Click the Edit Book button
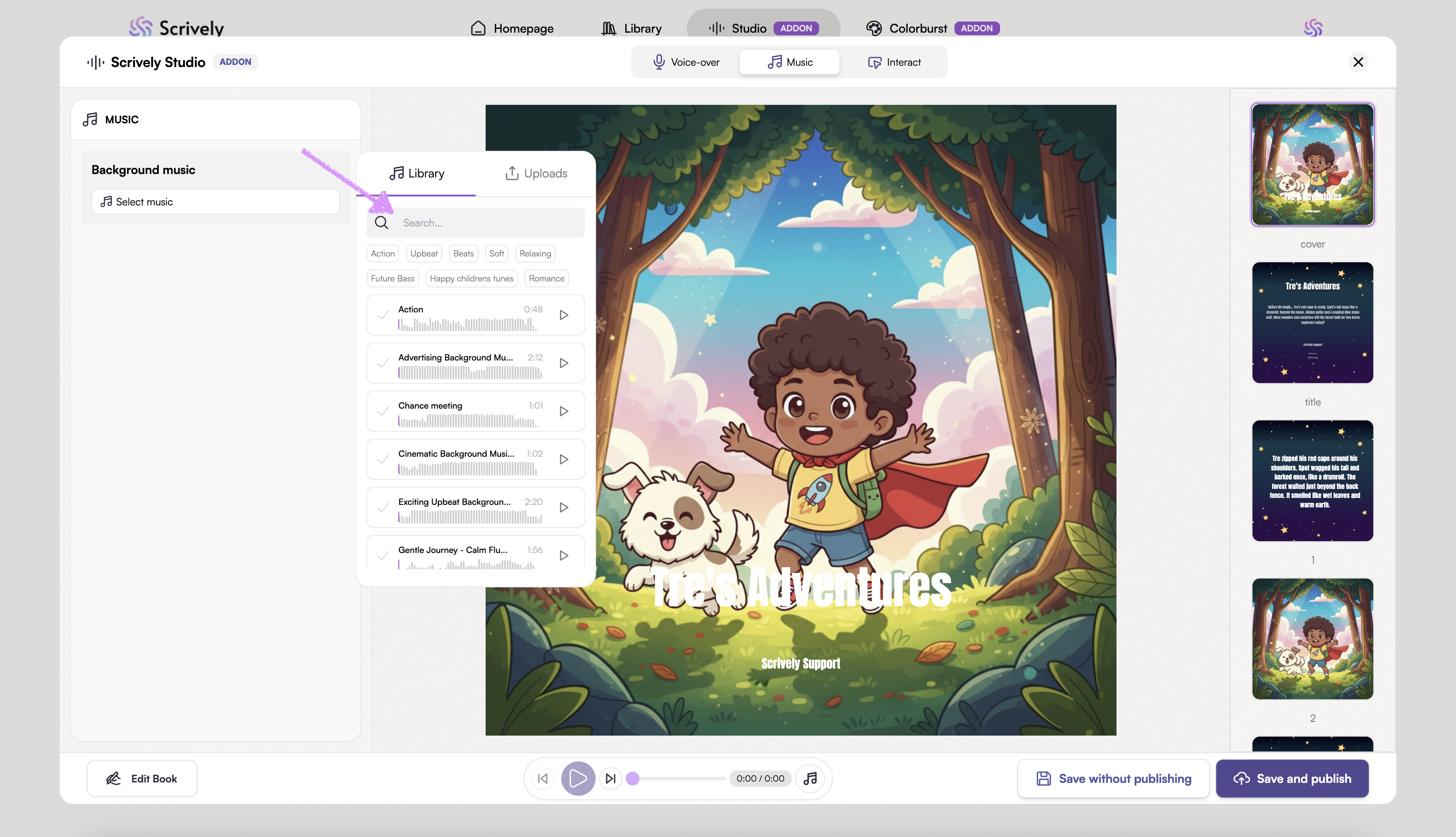 142,779
